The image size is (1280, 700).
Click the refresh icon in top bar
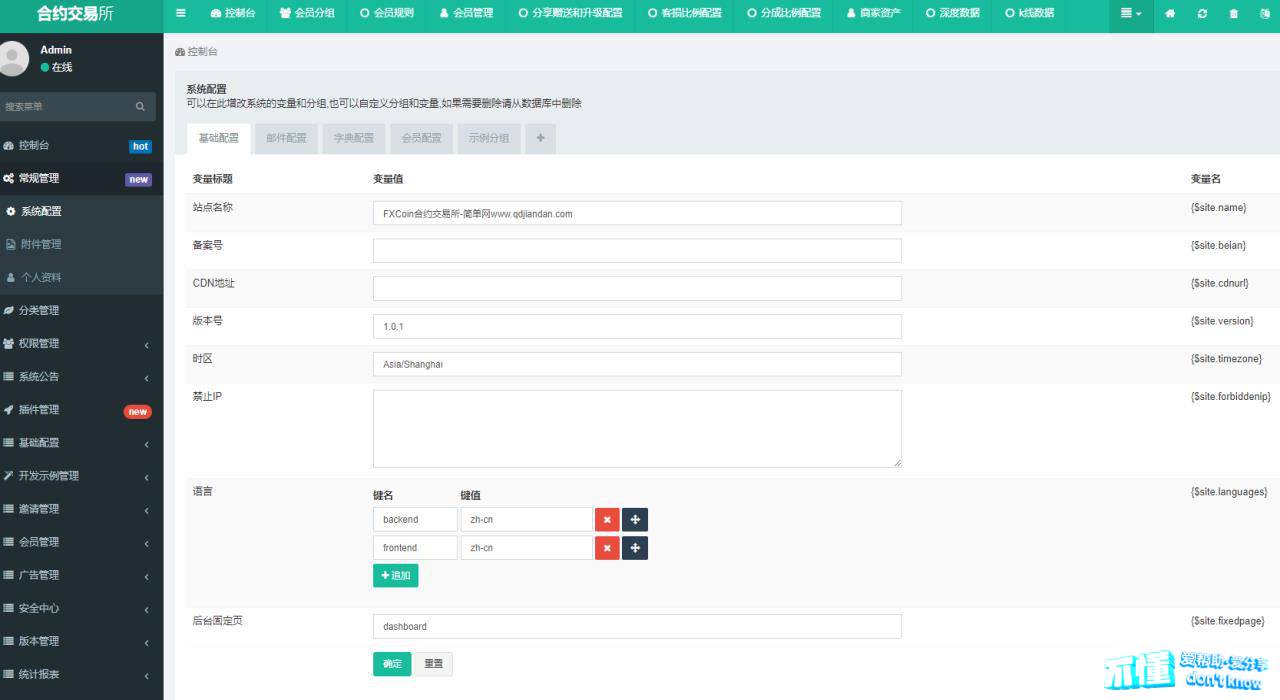pos(1201,14)
